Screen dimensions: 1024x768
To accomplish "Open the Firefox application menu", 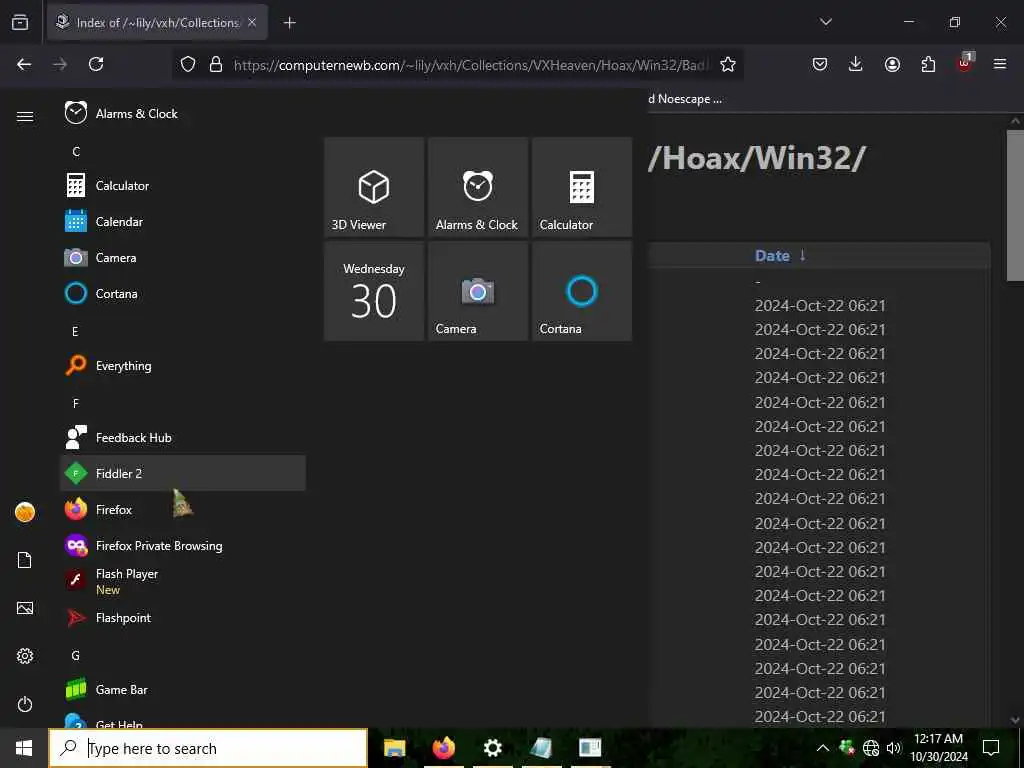I will coord(1000,64).
